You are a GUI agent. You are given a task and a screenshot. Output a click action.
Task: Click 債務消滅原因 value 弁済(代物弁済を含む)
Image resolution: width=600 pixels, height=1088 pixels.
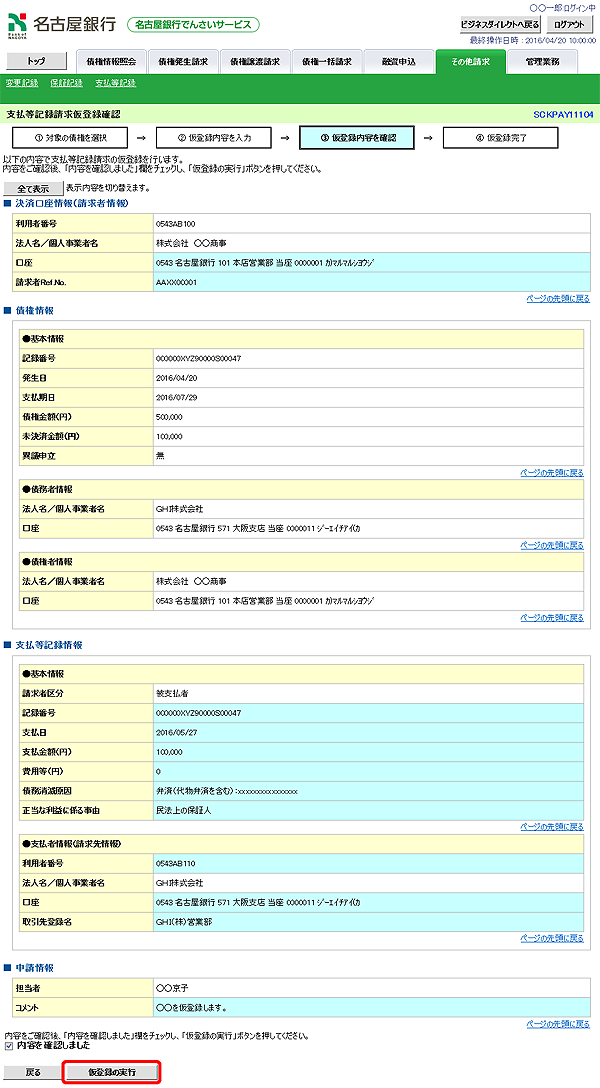(227, 790)
